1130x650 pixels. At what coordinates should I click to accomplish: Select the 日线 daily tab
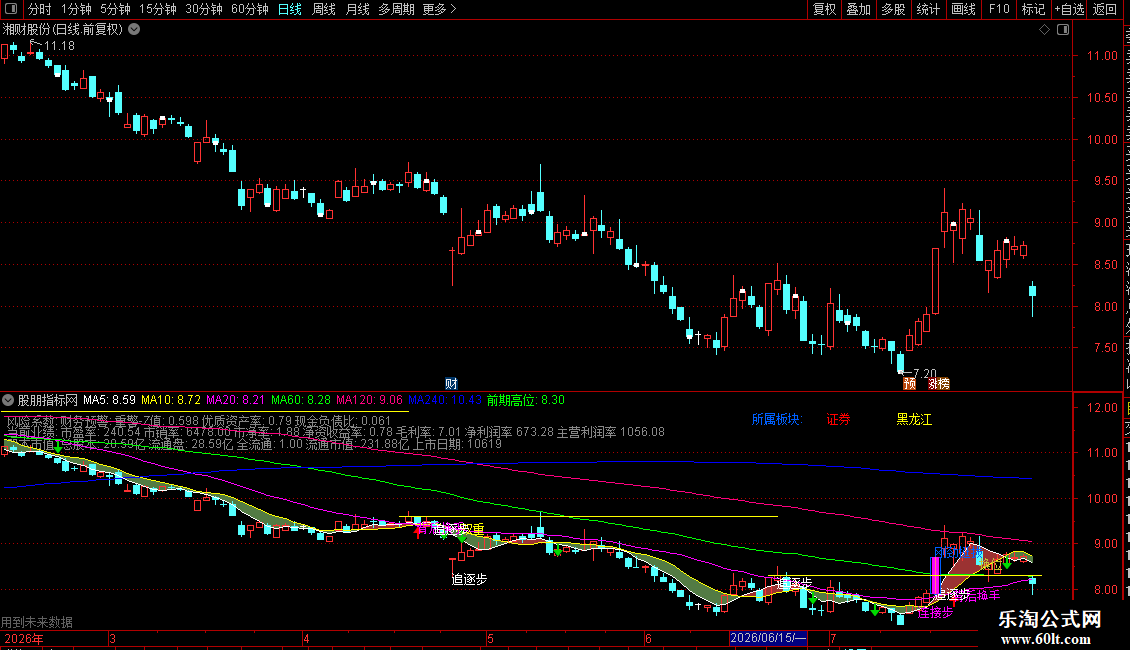pos(290,9)
